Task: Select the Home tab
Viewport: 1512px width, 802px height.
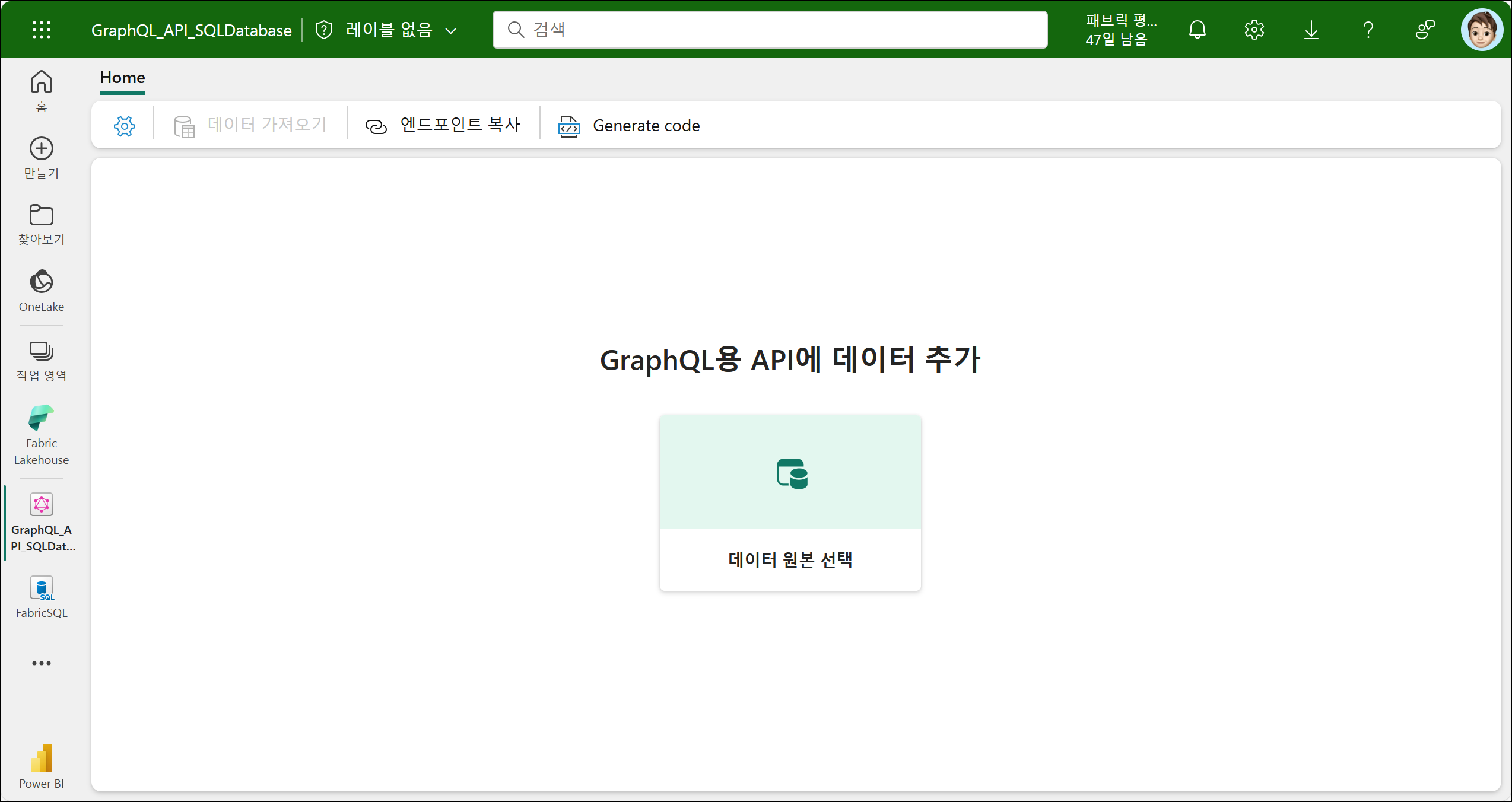Action: 122,78
